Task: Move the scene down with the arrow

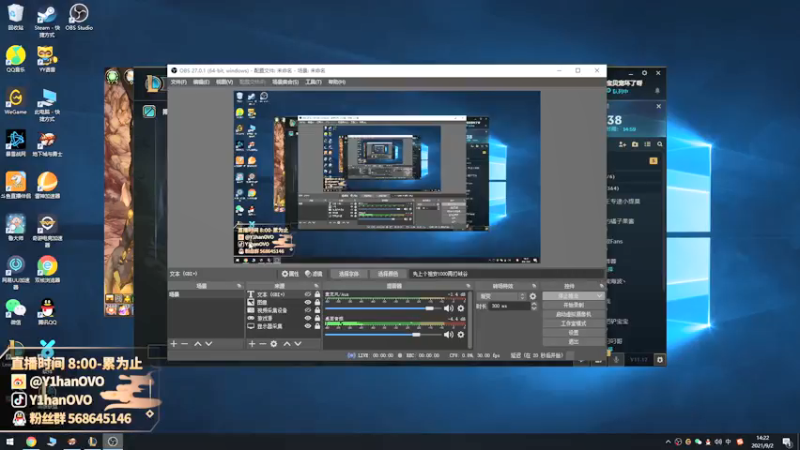Action: tap(209, 344)
